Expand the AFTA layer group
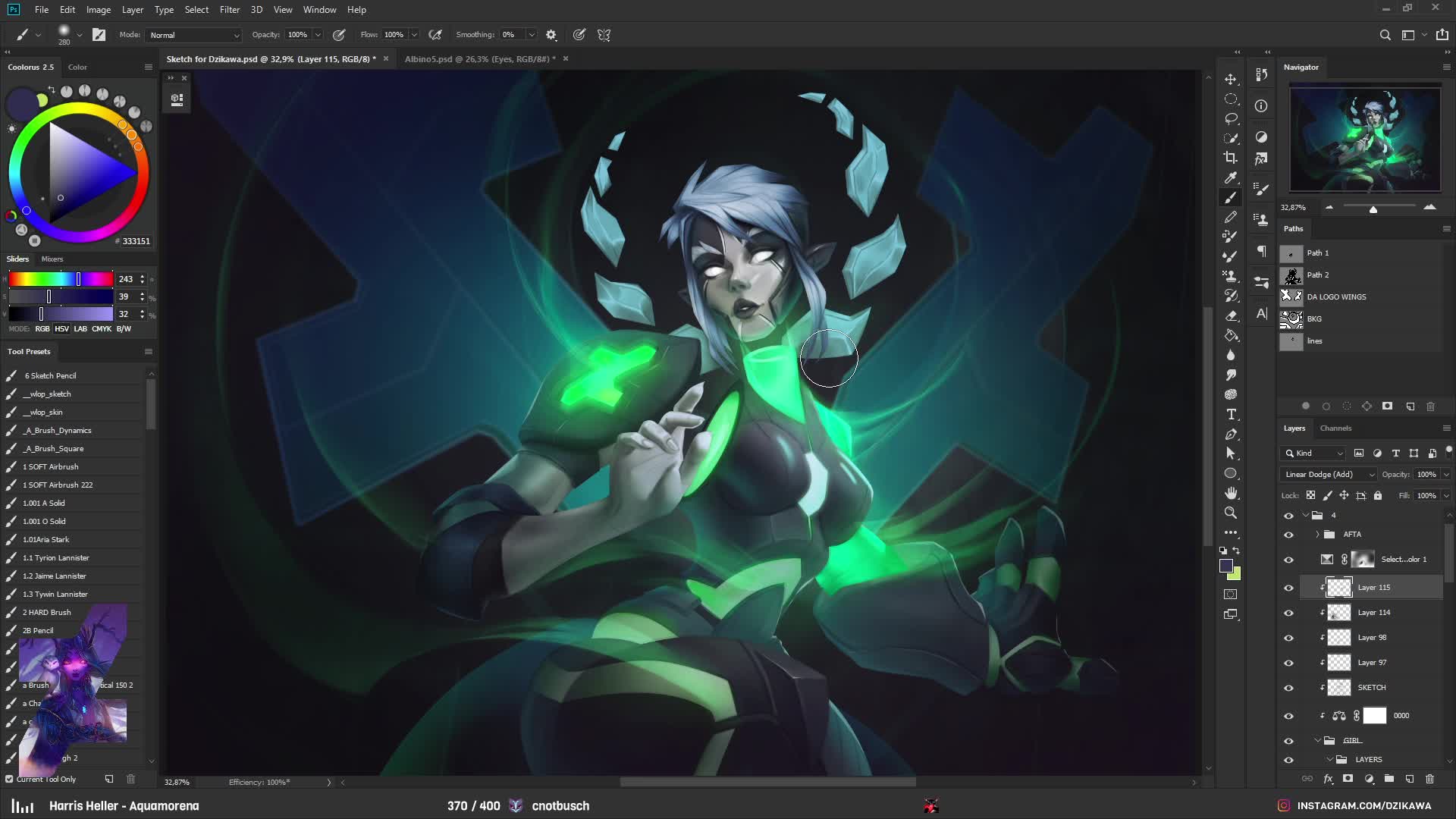Screen dimensions: 1456x819 click(x=1318, y=535)
